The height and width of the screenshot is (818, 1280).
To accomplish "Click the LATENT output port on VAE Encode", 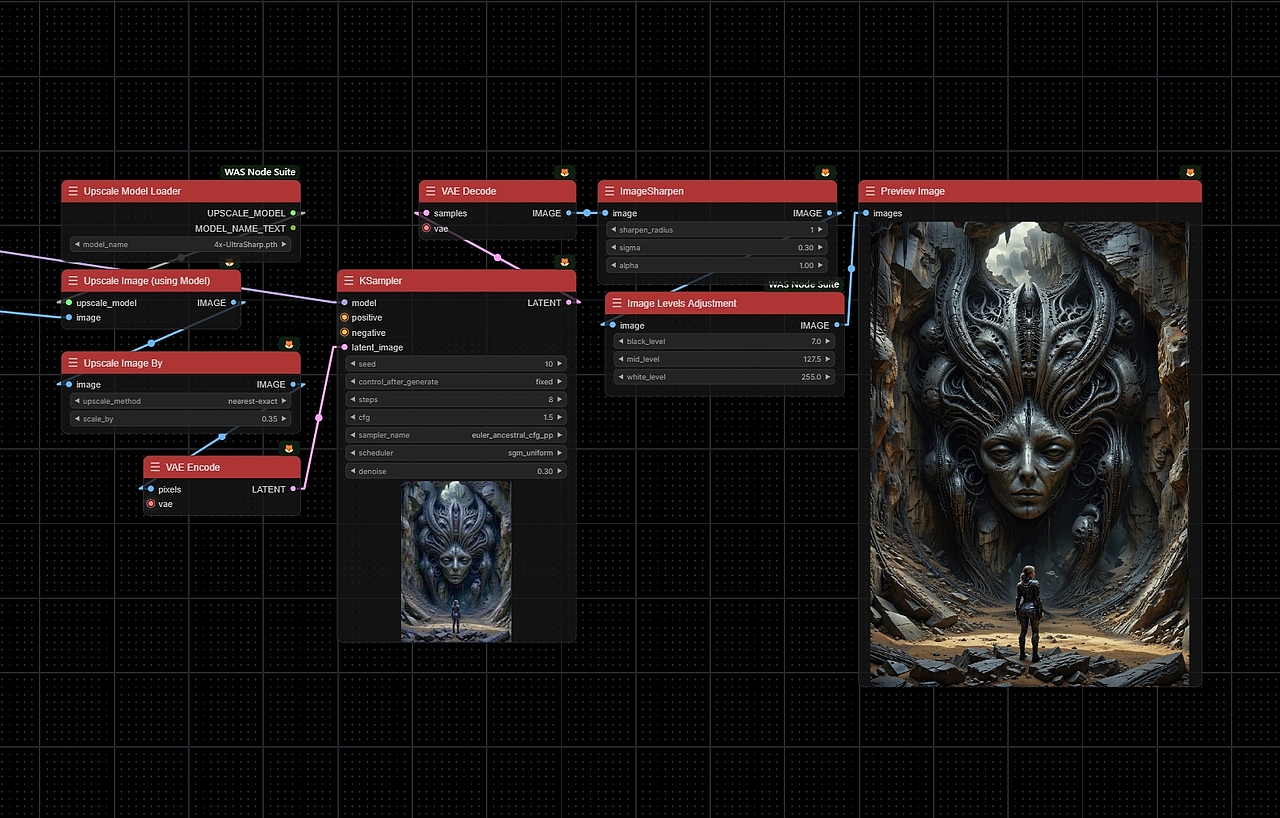I will (294, 490).
